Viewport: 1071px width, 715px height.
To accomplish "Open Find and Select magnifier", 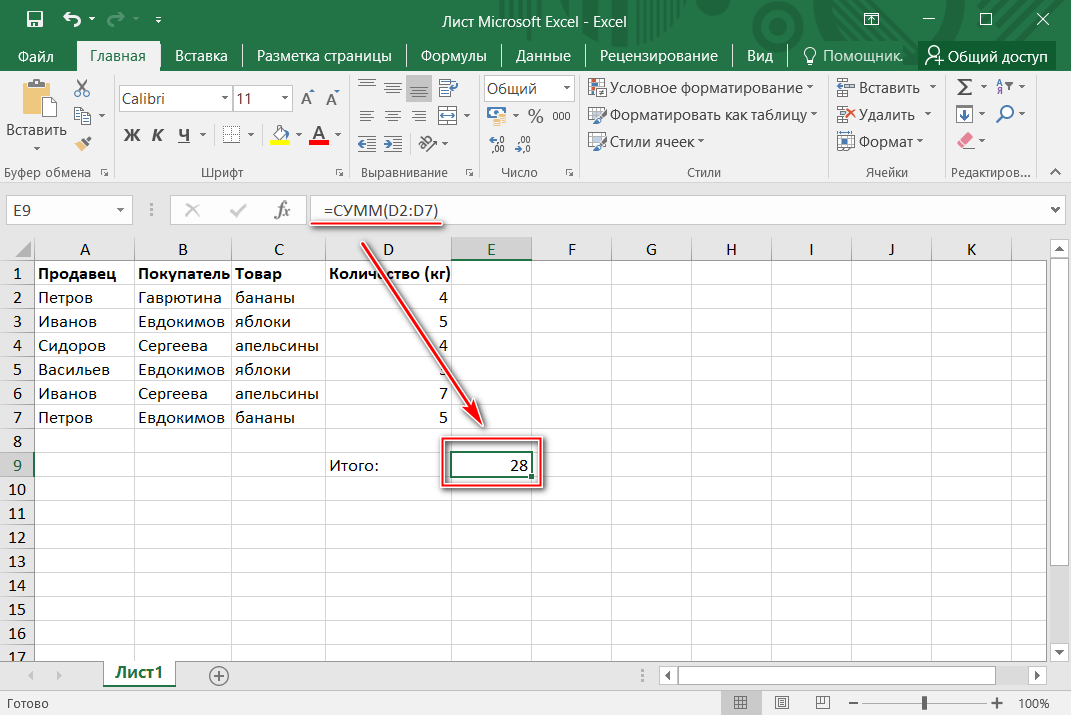I will (1005, 113).
